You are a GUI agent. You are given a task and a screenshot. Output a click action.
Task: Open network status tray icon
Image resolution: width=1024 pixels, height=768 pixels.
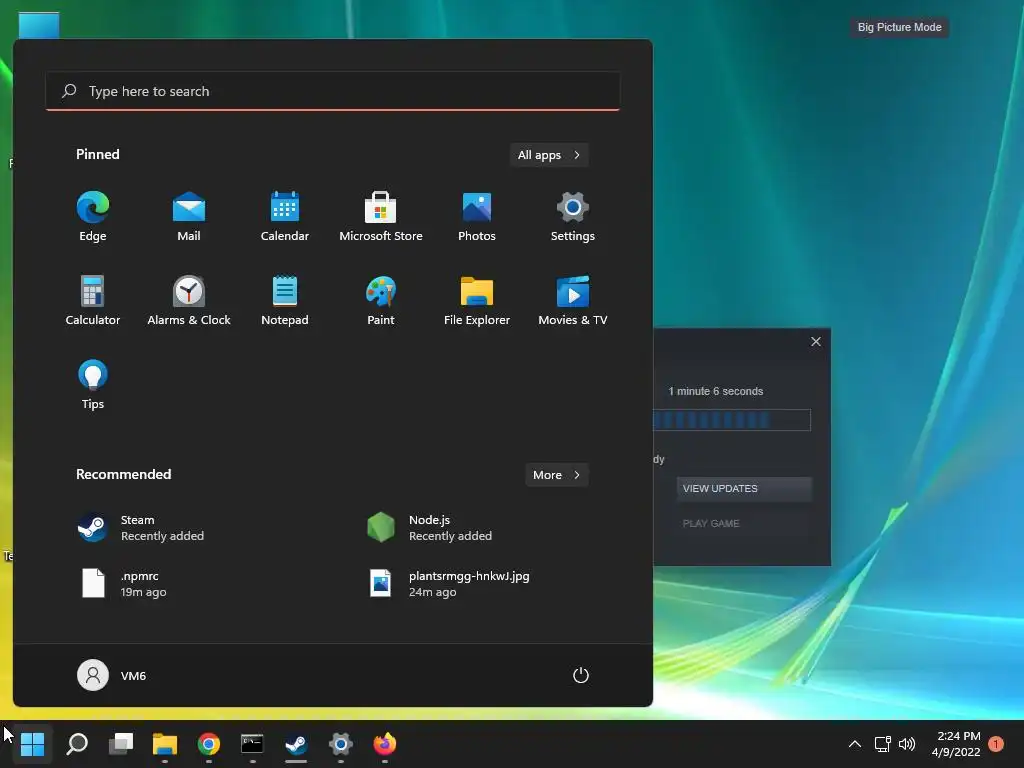(x=882, y=744)
